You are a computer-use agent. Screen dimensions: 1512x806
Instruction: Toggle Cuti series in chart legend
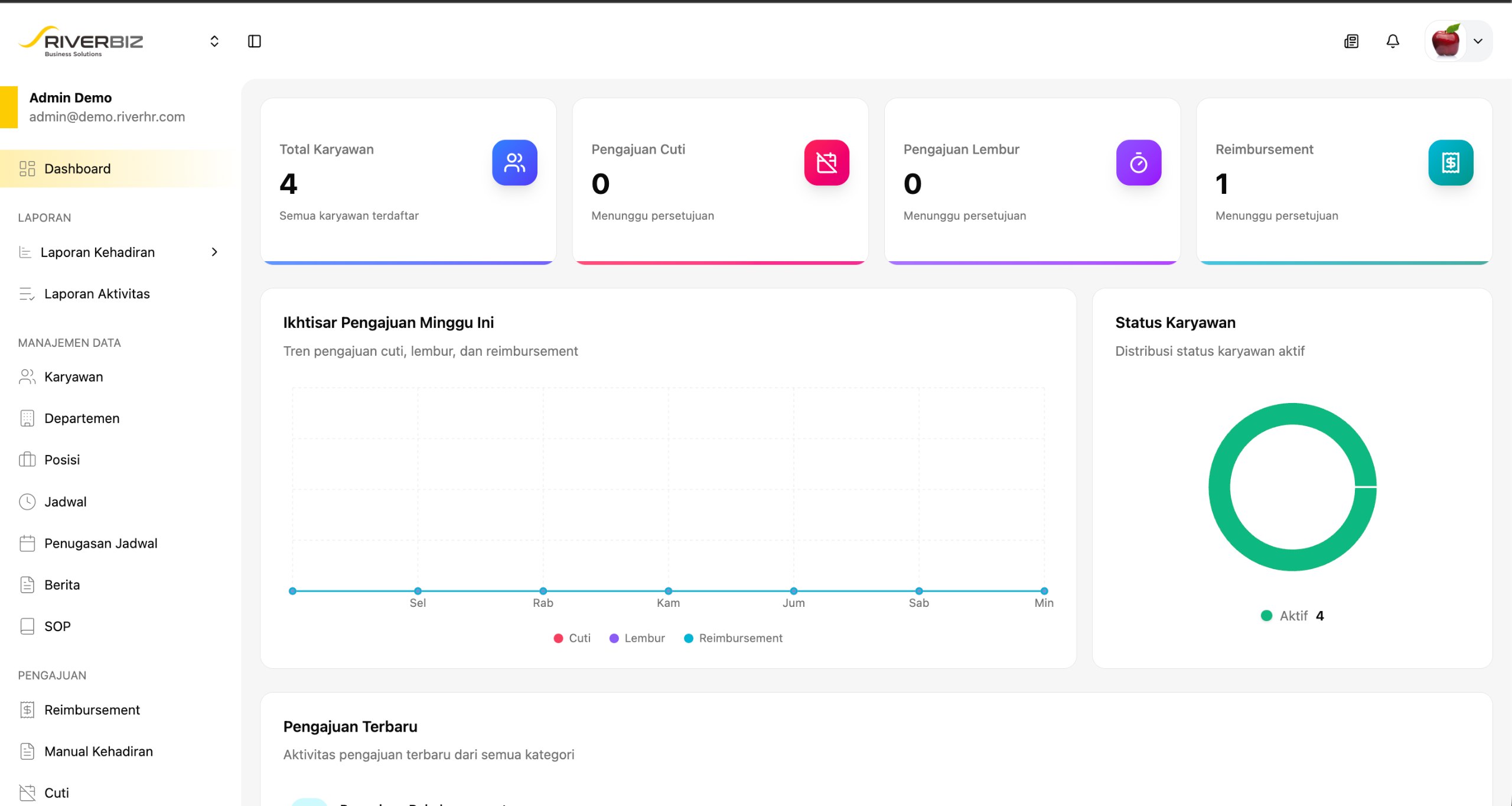(x=572, y=638)
